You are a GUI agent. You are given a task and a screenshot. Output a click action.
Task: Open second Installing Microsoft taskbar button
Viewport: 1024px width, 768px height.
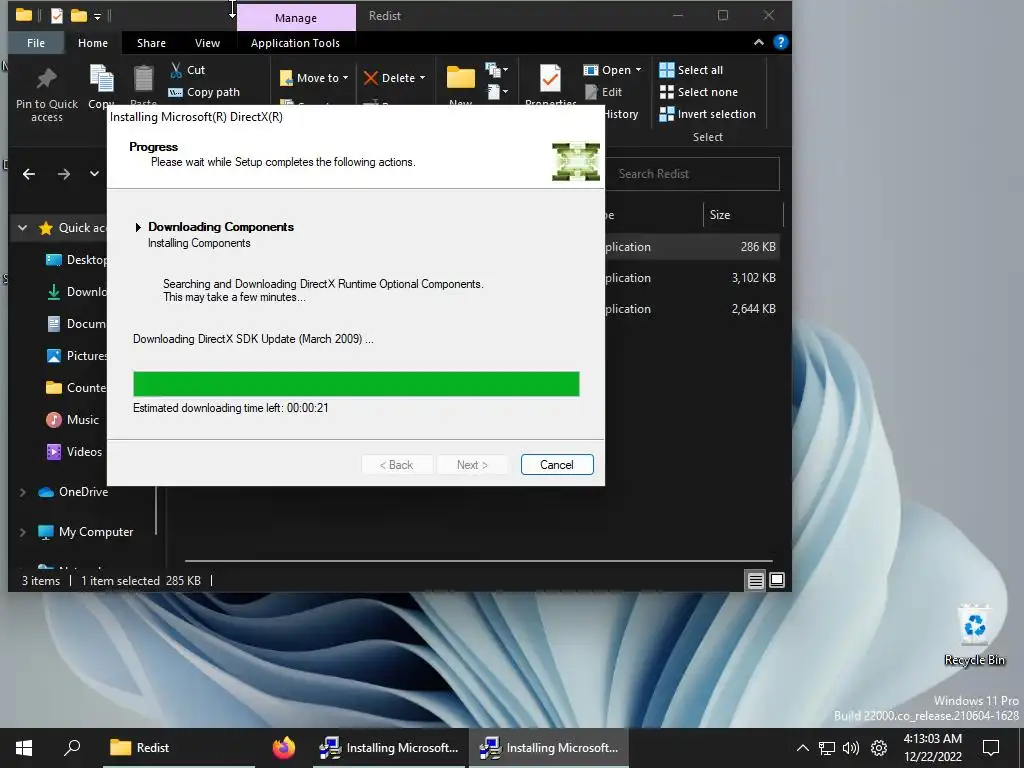click(549, 748)
